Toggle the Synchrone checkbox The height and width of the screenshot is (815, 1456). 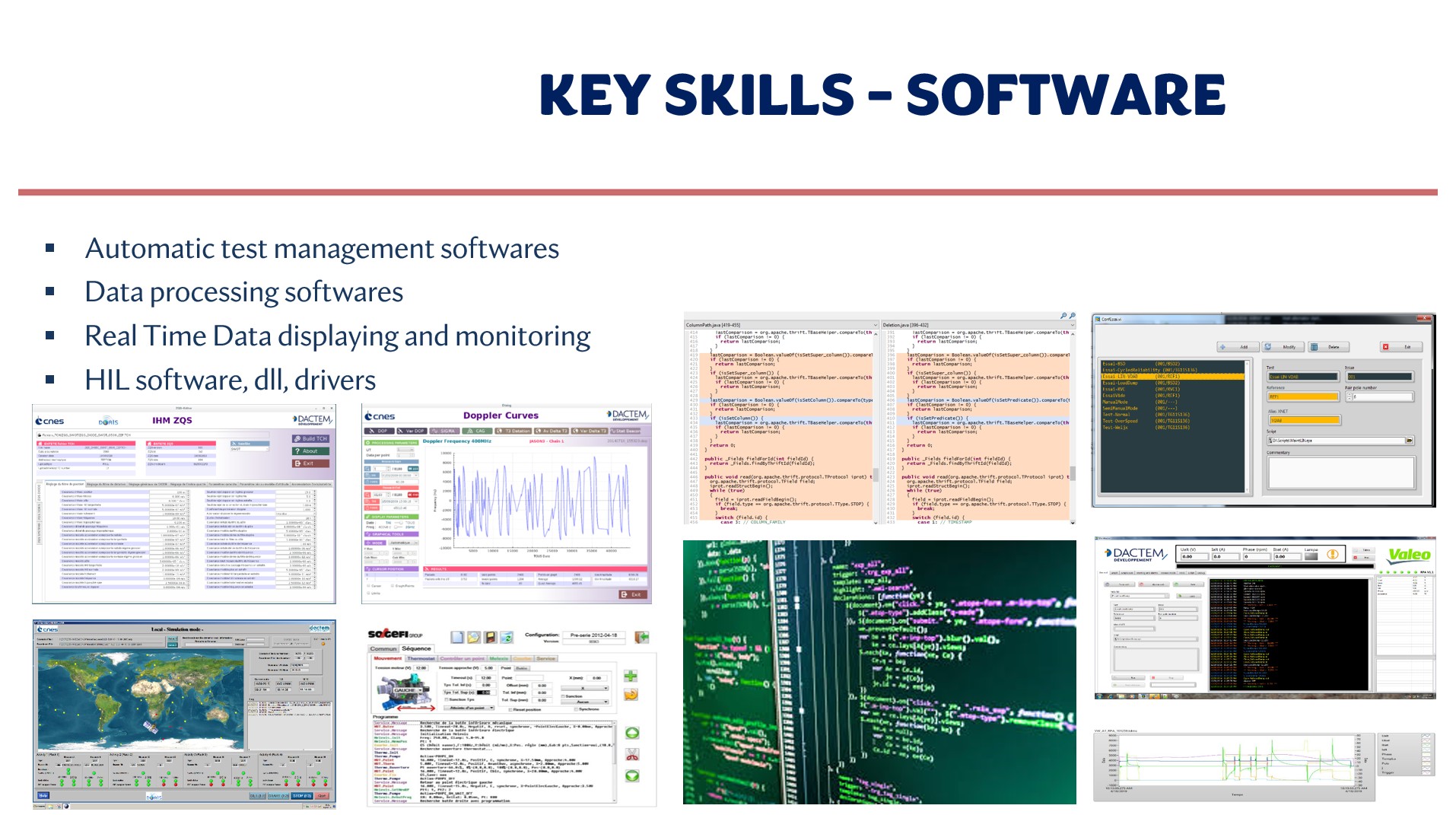click(x=576, y=709)
